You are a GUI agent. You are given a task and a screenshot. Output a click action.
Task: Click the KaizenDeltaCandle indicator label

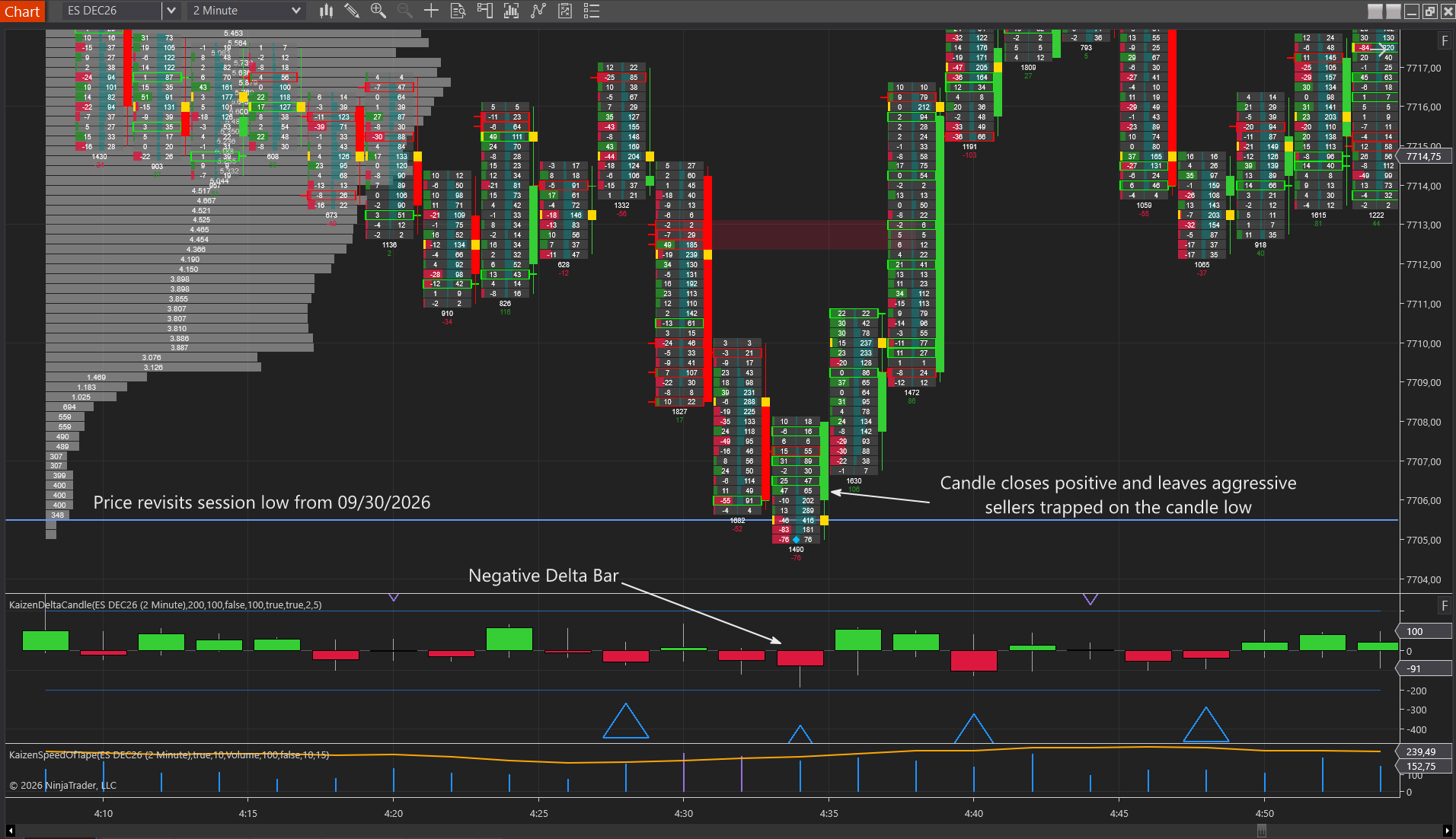pos(165,605)
